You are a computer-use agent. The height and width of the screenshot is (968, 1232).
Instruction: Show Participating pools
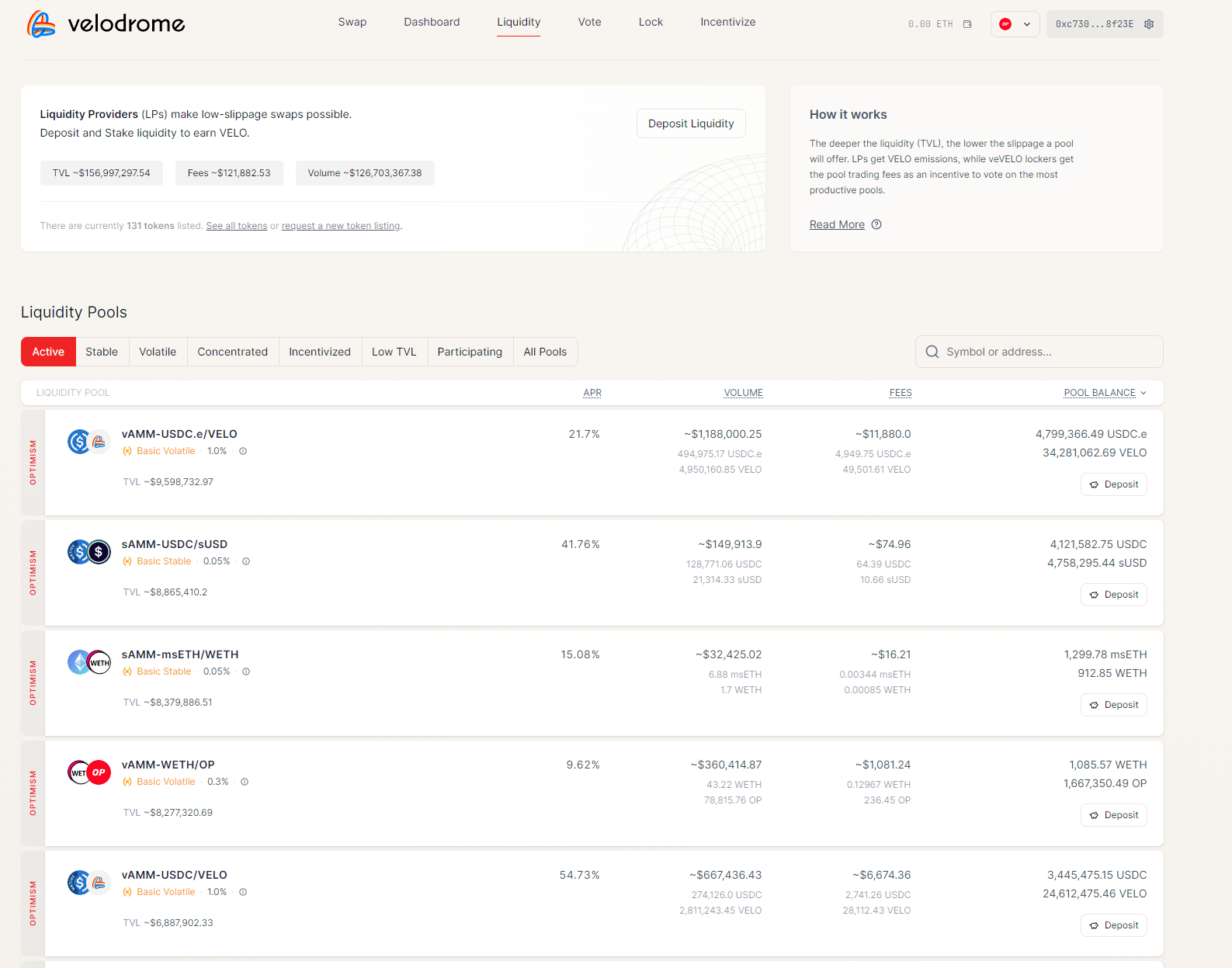[x=470, y=352]
